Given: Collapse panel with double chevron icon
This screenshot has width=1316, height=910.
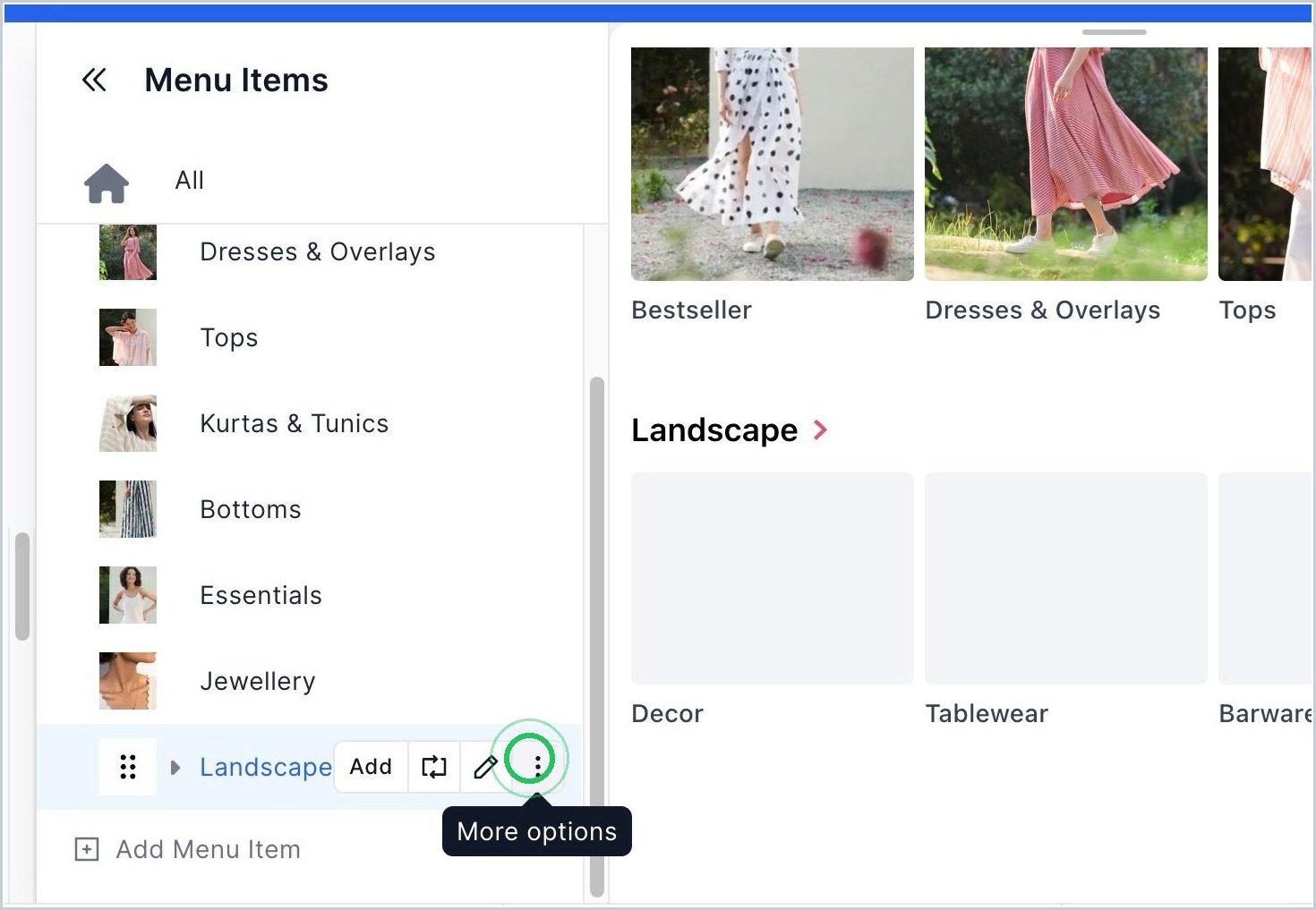Looking at the screenshot, I should point(94,80).
